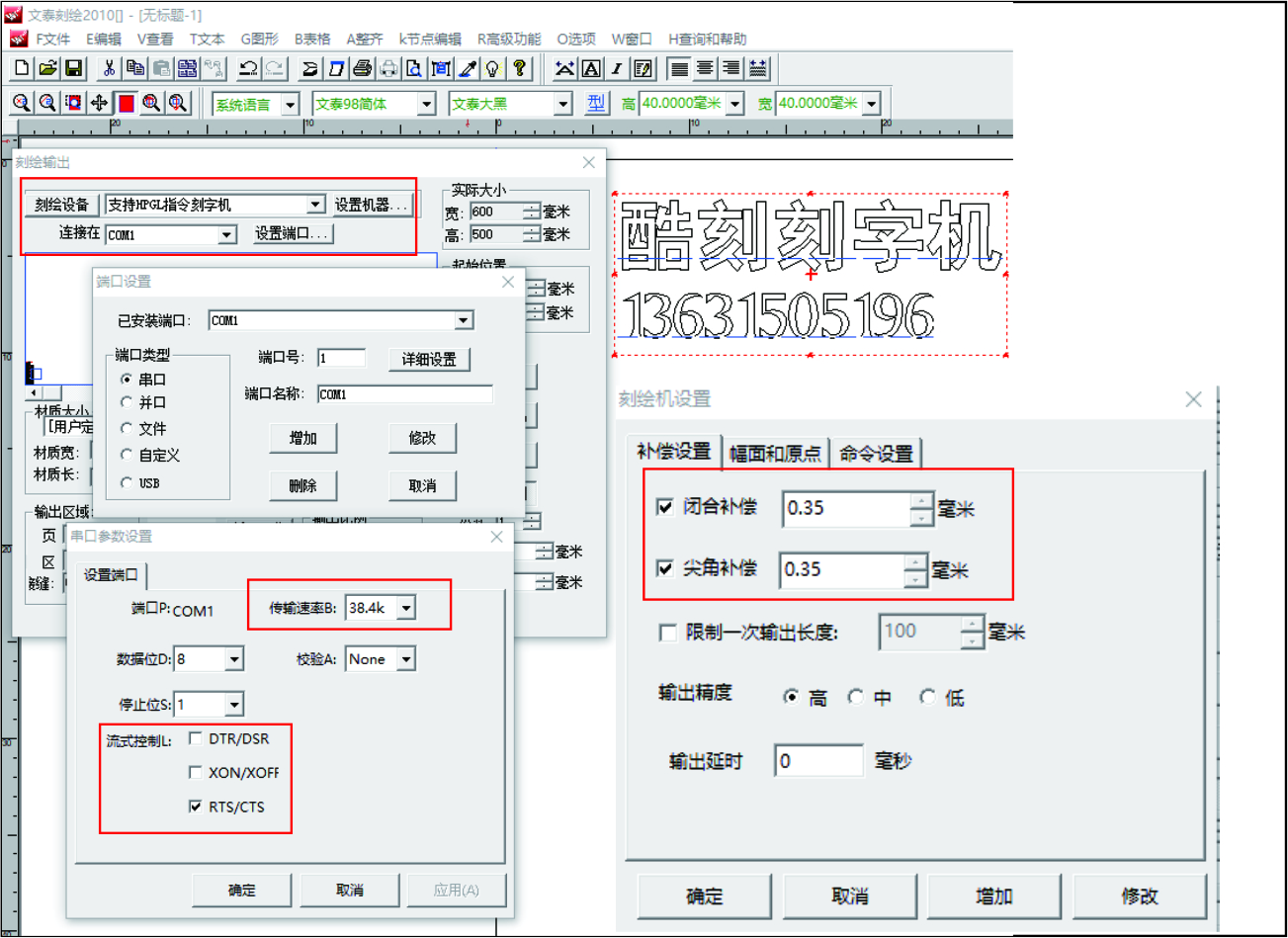This screenshot has width=1288, height=938.
Task: Select 自定义 port type radio
Action: pyautogui.click(x=127, y=455)
